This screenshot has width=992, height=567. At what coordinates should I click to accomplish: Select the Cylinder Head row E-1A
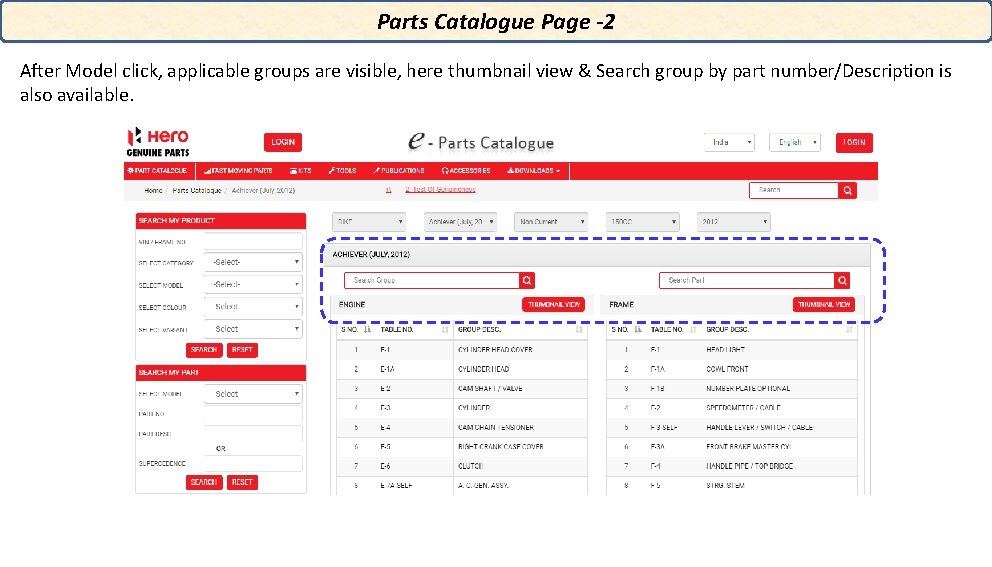tap(462, 370)
